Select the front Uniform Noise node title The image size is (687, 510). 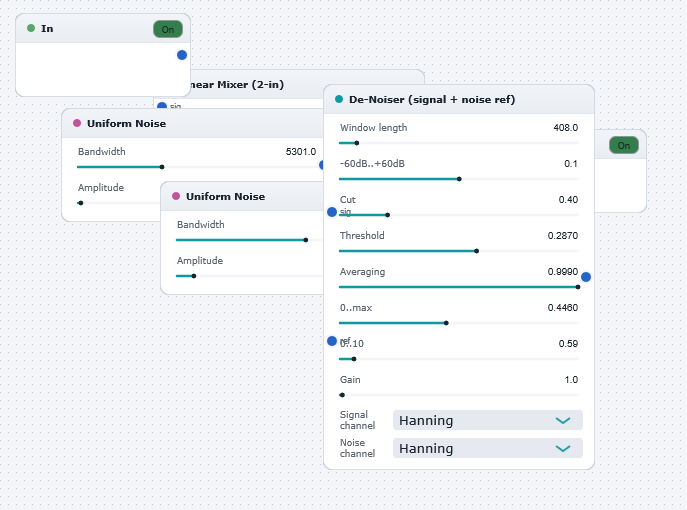coord(226,196)
